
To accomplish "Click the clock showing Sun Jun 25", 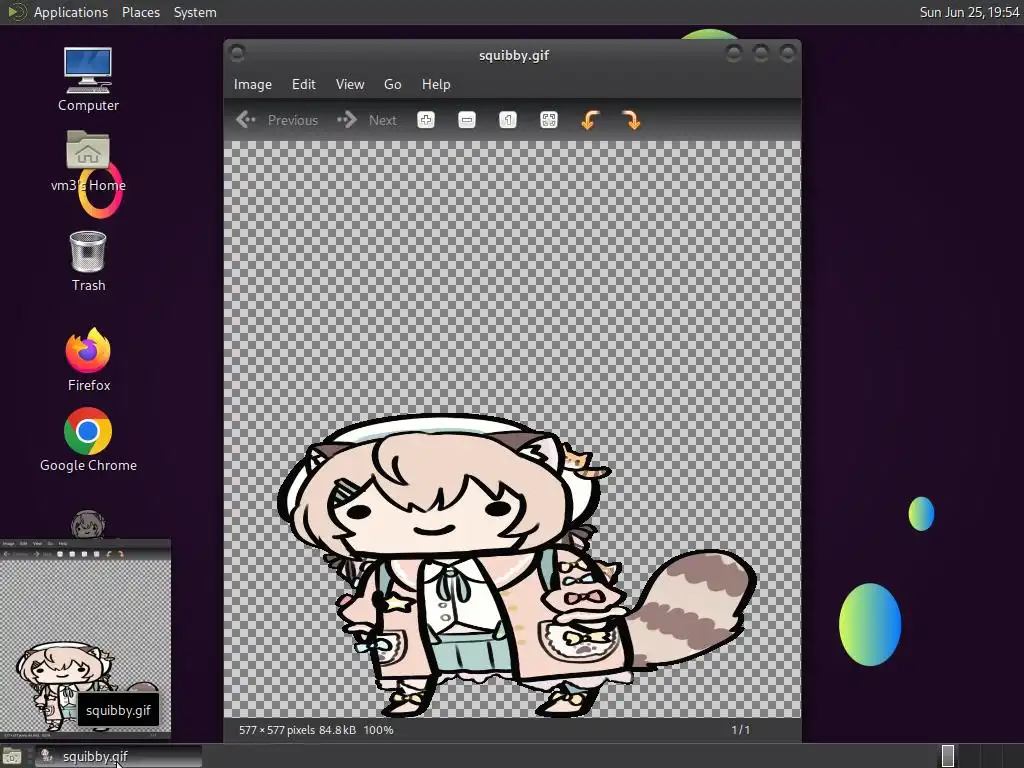I will point(969,12).
